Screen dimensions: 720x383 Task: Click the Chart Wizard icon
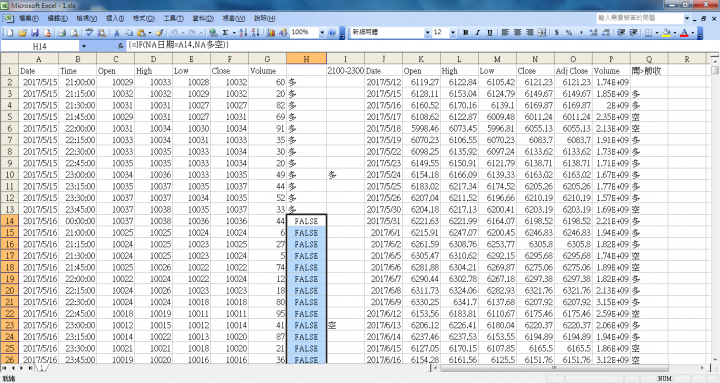[x=270, y=33]
